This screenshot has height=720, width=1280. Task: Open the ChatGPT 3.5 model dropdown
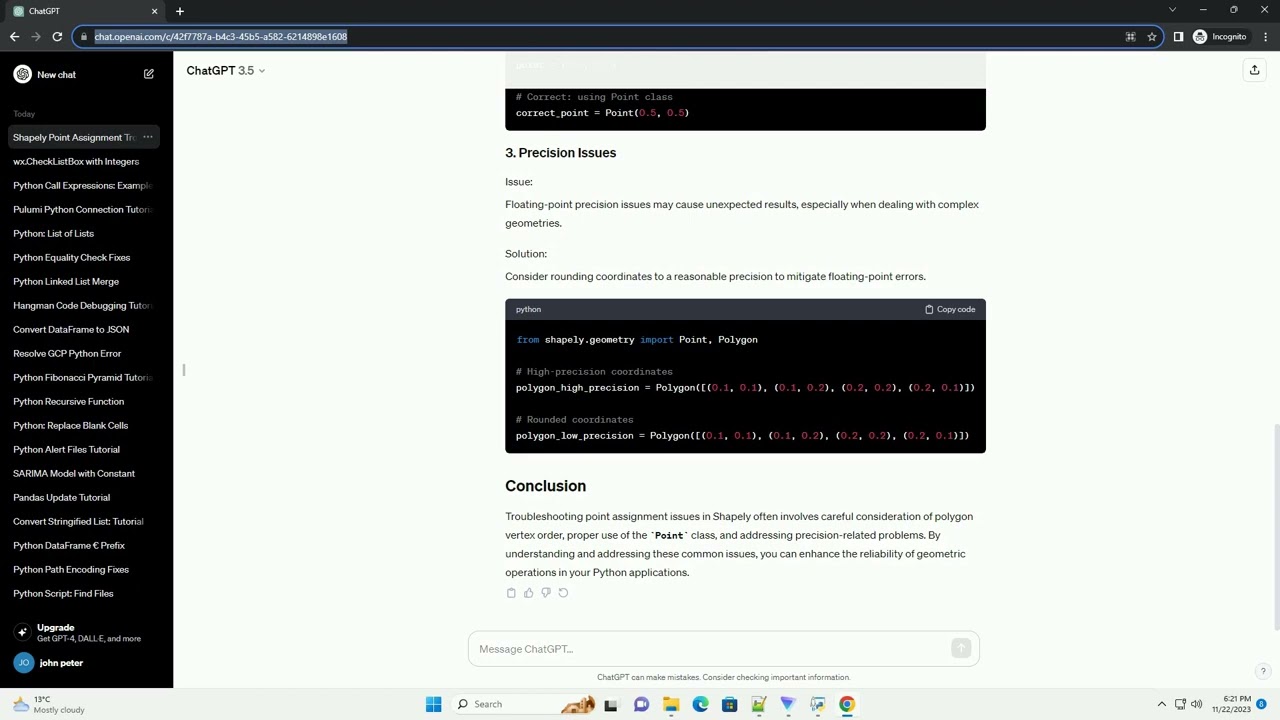(226, 70)
